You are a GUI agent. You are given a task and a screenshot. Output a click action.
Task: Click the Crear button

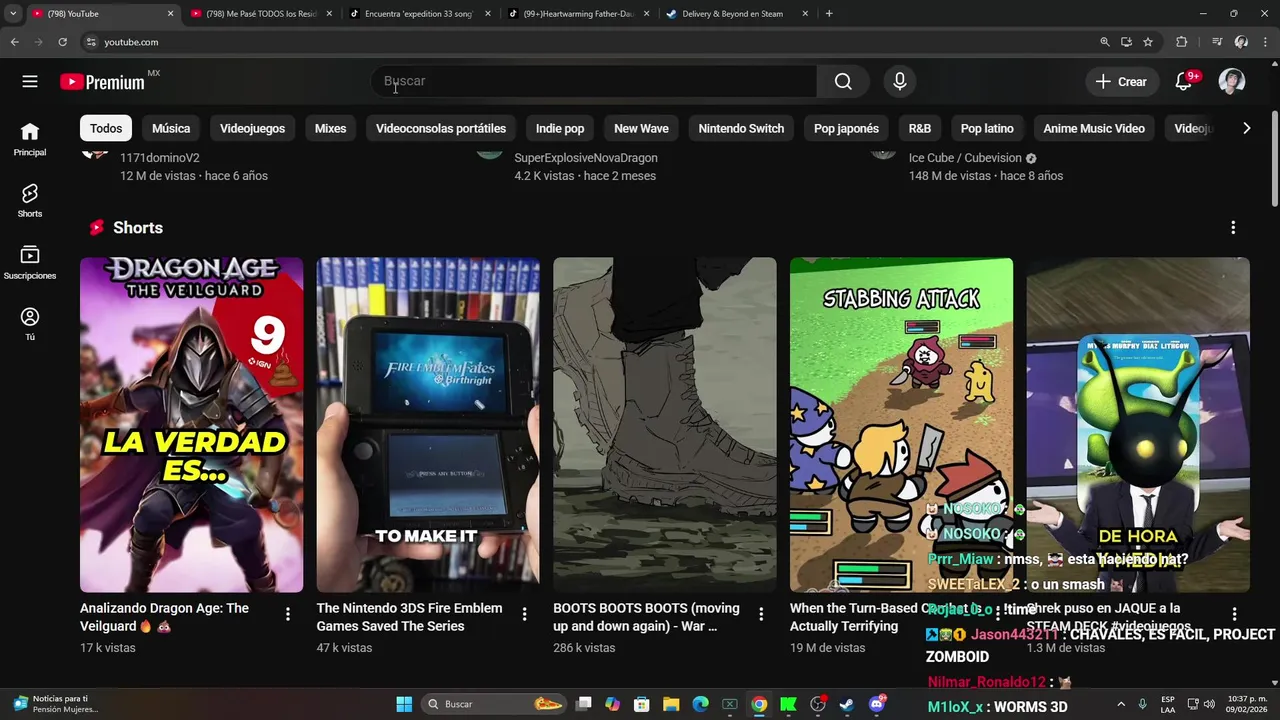pyautogui.click(x=1122, y=82)
